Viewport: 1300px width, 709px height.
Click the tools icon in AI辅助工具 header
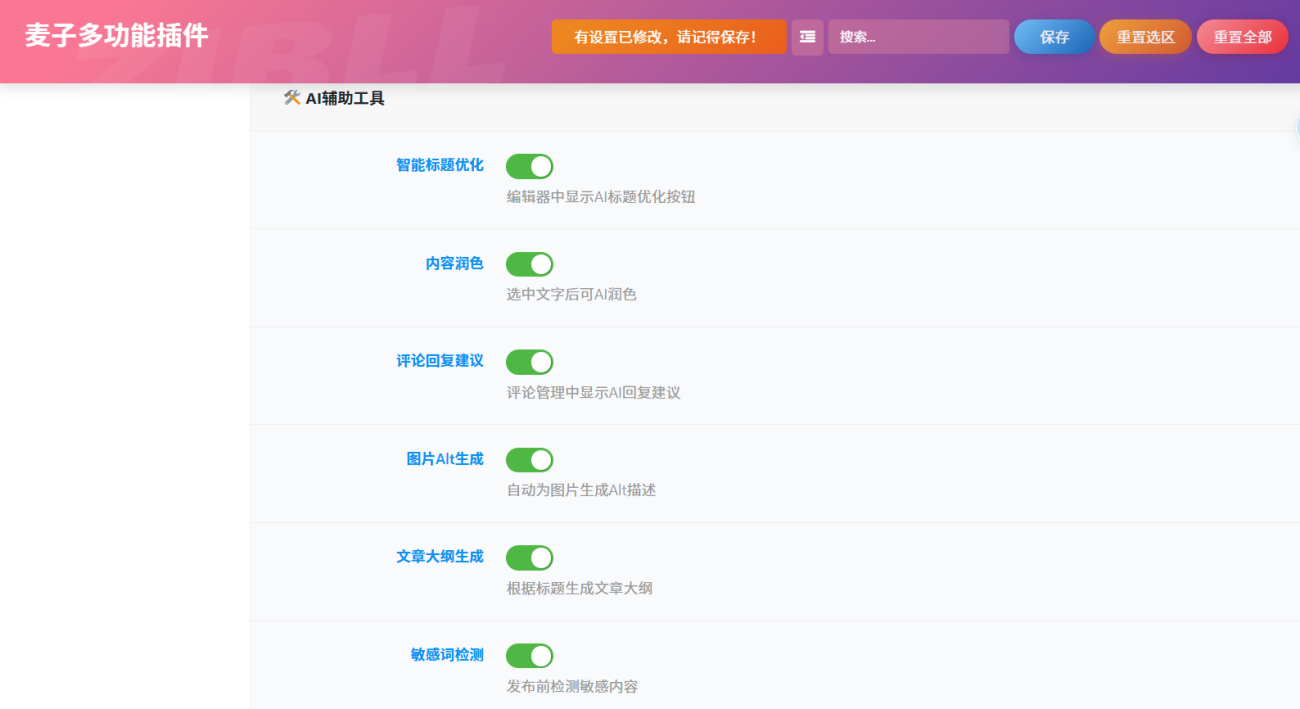[292, 98]
